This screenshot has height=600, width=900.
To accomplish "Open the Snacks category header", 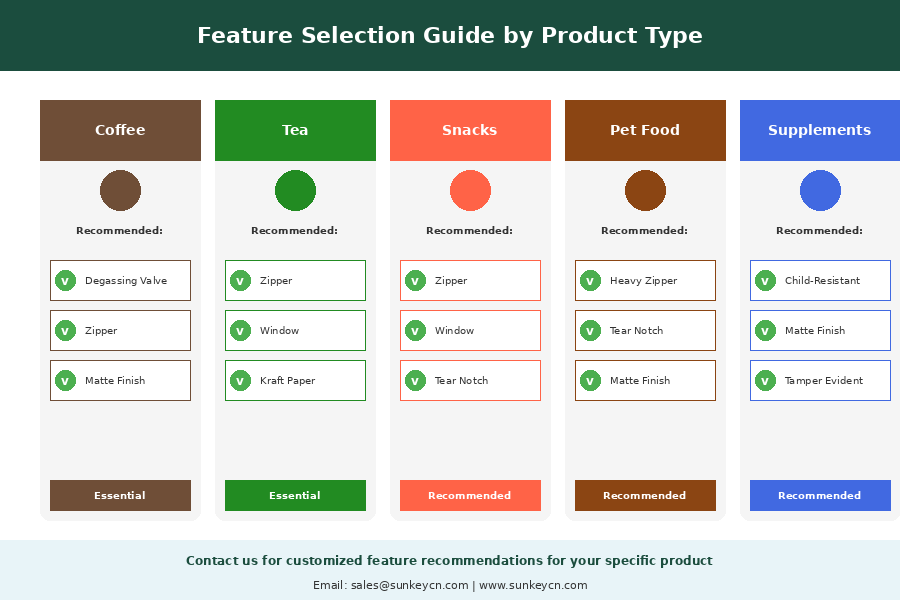I will point(470,130).
